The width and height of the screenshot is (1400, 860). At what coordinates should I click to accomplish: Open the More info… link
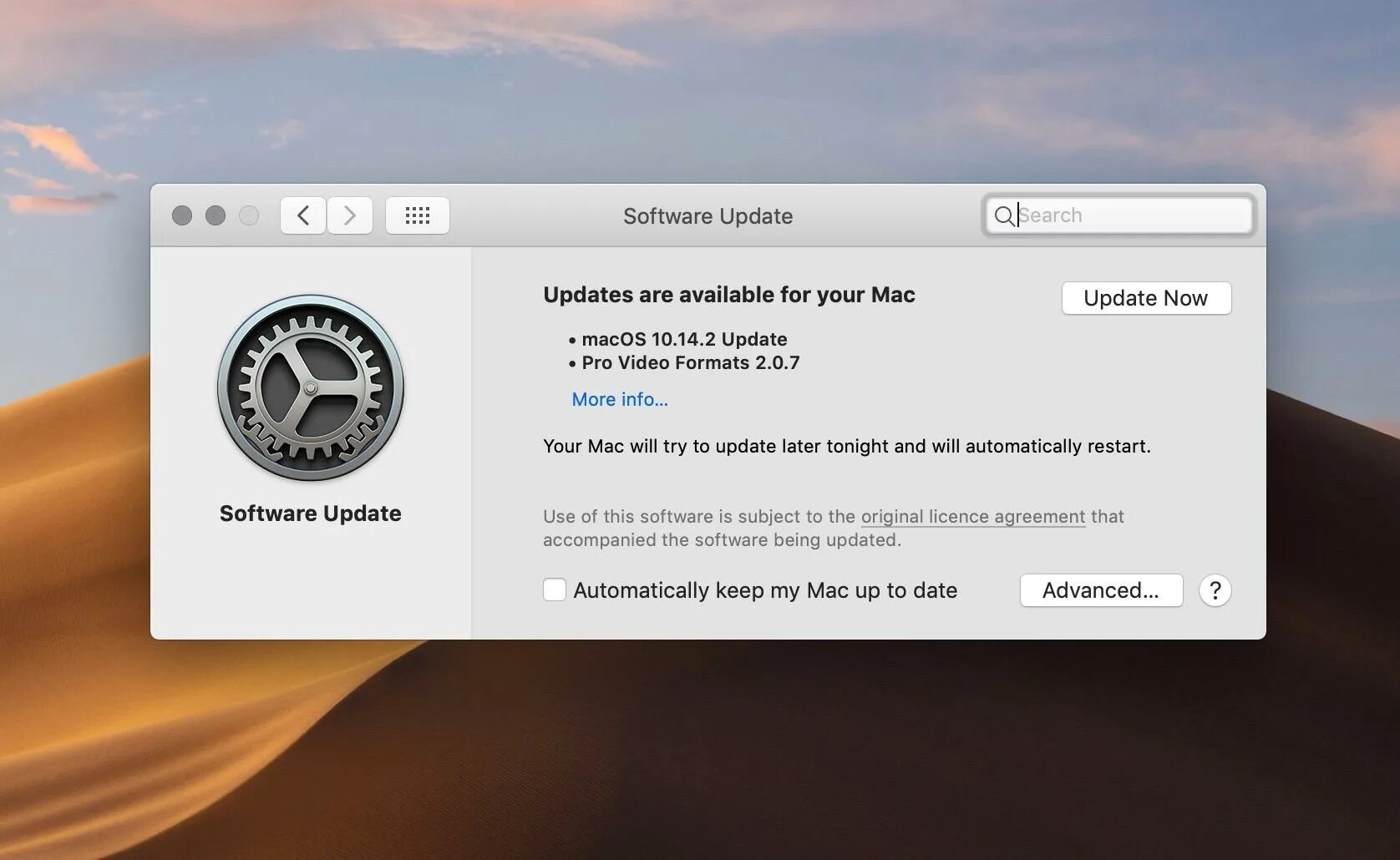pyautogui.click(x=620, y=399)
